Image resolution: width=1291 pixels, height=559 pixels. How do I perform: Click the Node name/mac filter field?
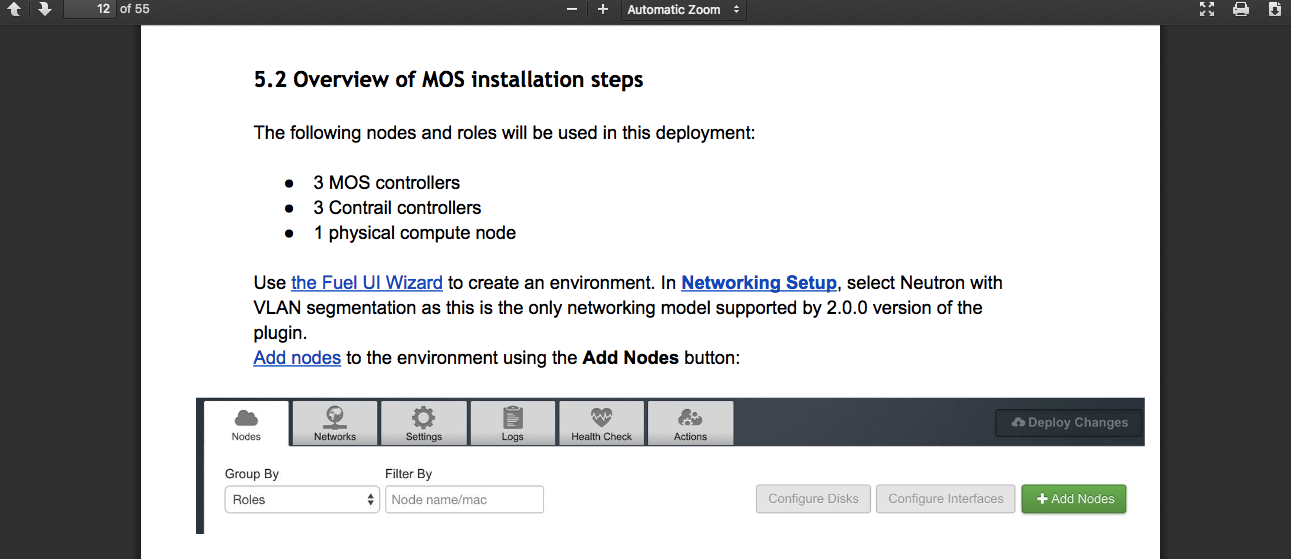(x=464, y=499)
